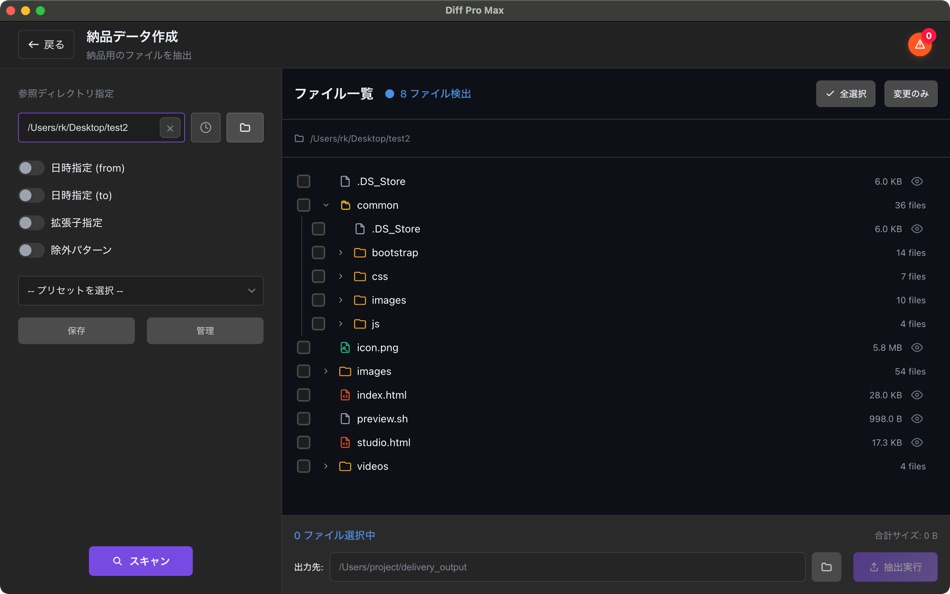Switch to 変更のみ filter view
This screenshot has width=950, height=594.
[911, 93]
